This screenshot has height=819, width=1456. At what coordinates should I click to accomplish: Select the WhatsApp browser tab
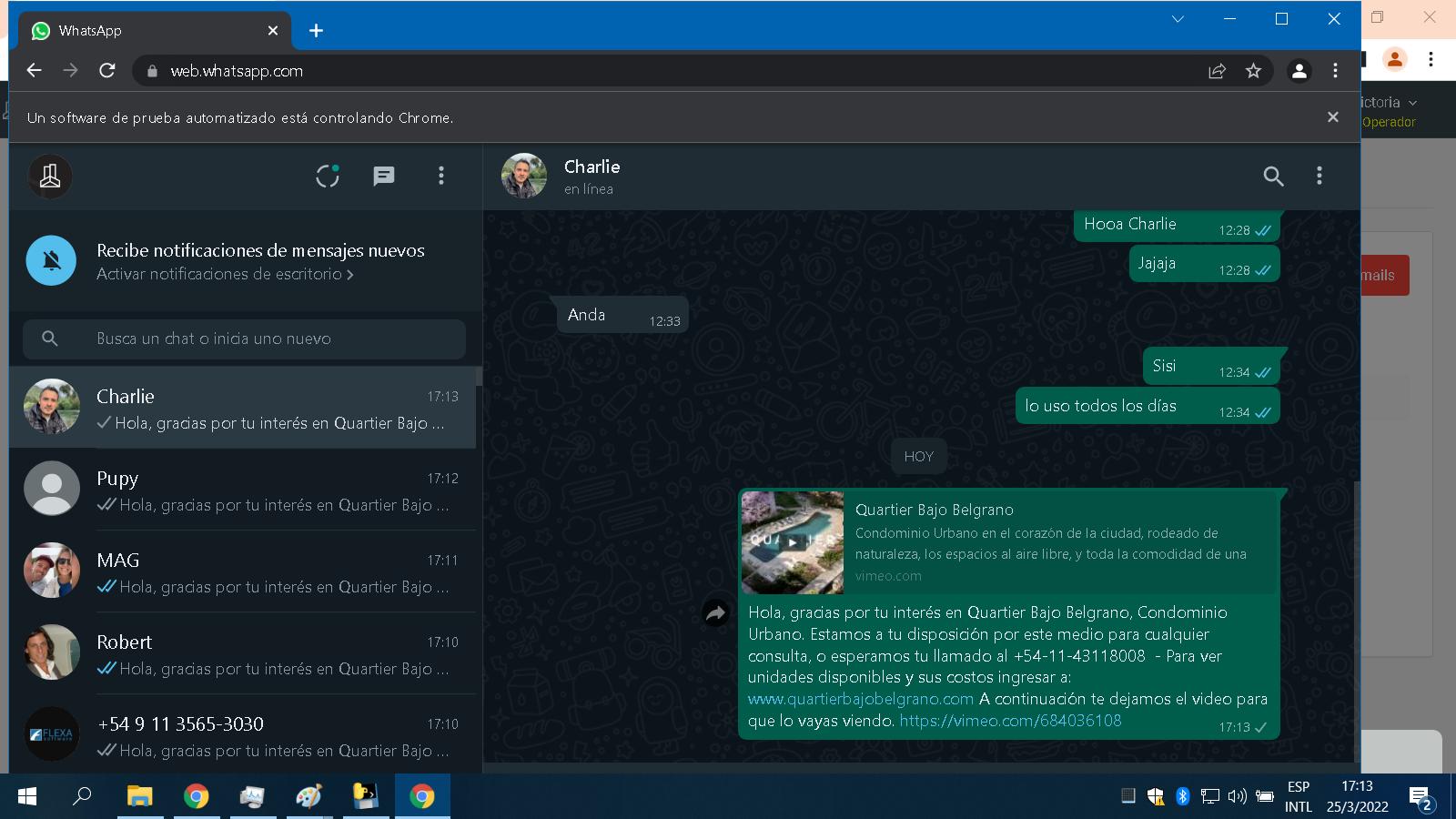pyautogui.click(x=155, y=31)
